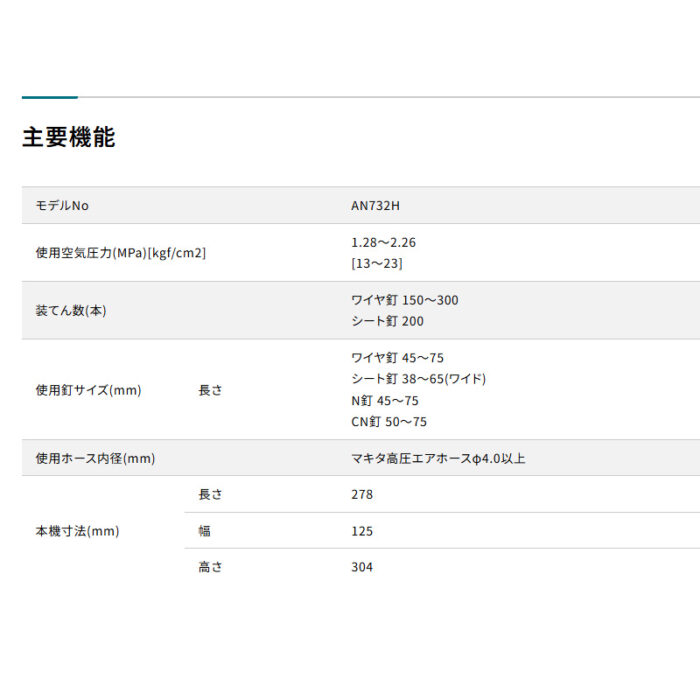700x700 pixels.
Task: Click the N釘 45～75 entry
Action: click(385, 400)
